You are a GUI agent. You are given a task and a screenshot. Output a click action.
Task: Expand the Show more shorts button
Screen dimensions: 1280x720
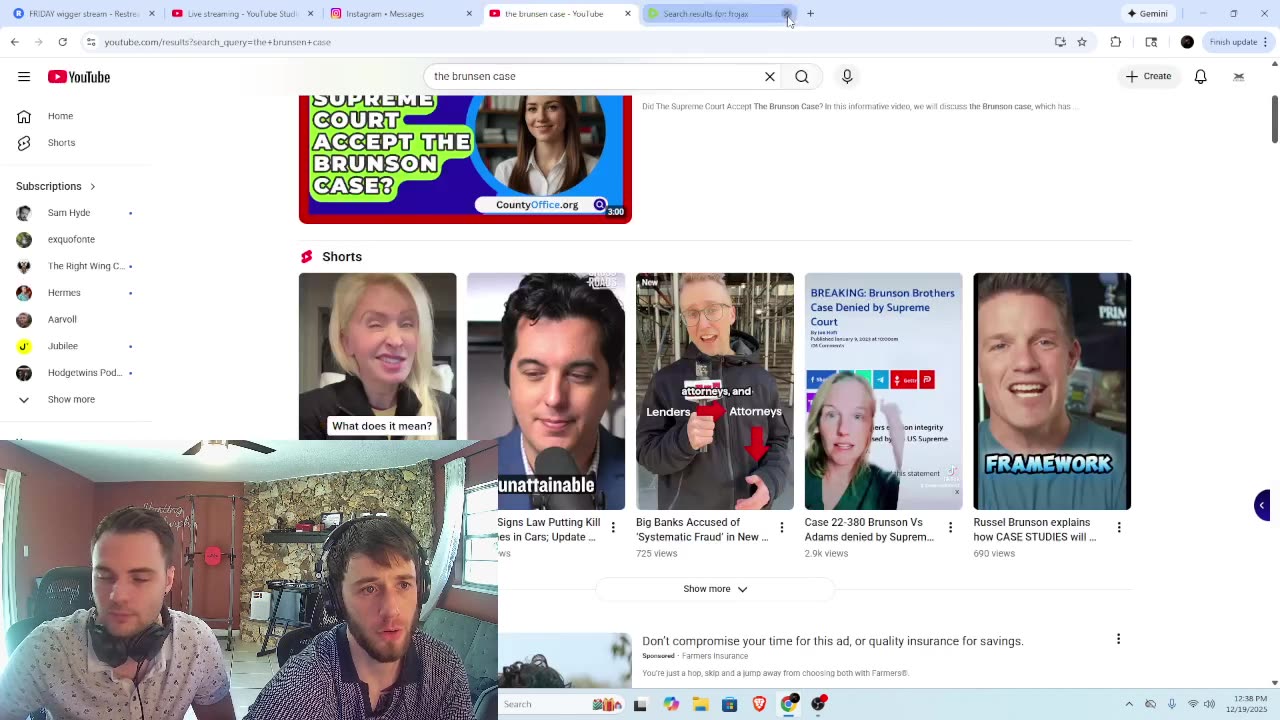pyautogui.click(x=715, y=589)
